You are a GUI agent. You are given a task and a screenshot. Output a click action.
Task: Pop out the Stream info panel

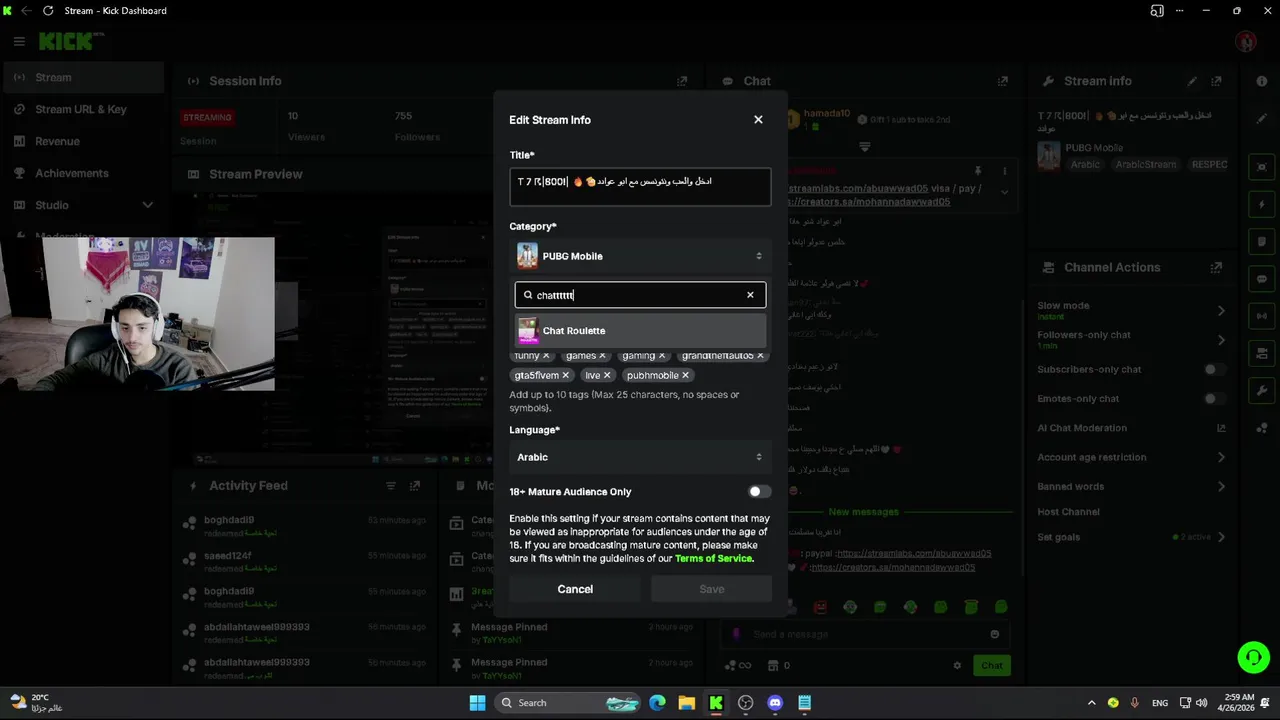(x=1216, y=81)
